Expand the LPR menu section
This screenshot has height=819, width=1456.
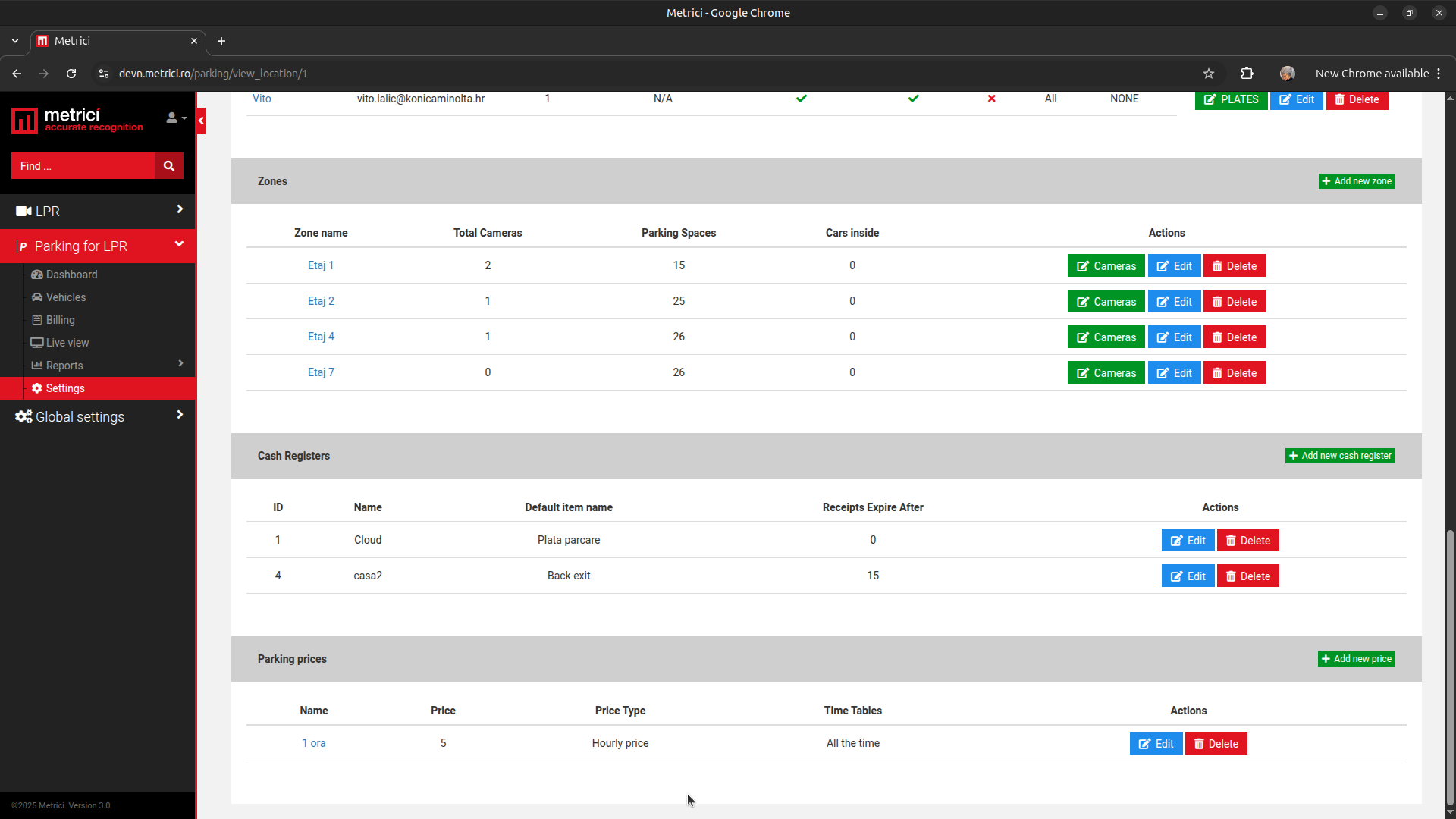[x=97, y=211]
